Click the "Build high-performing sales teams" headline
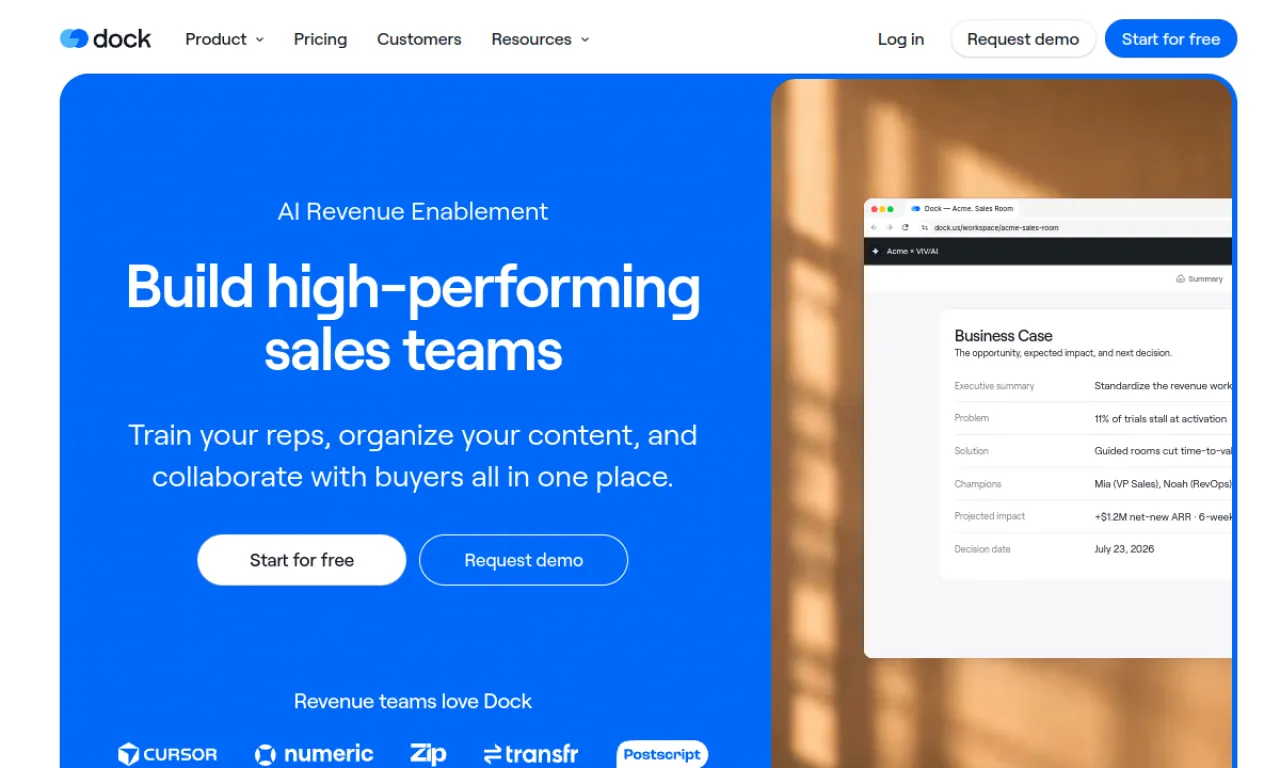Image resolution: width=1280 pixels, height=768 pixels. coord(413,318)
